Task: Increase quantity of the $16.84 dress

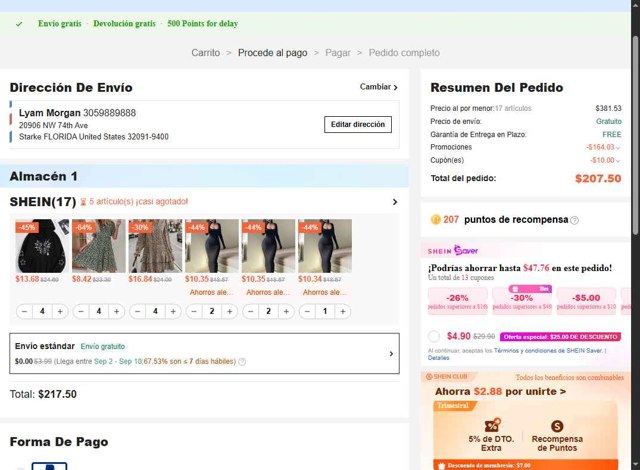Action: (x=173, y=311)
